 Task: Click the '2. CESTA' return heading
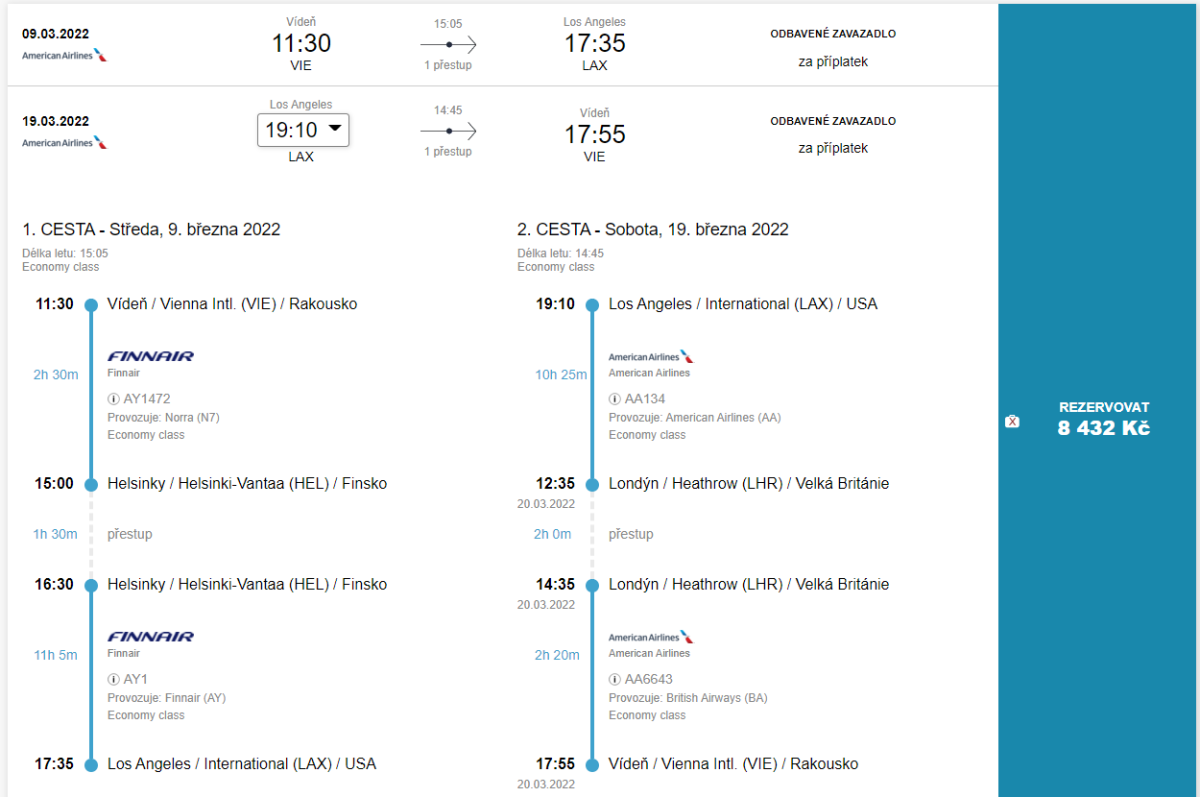click(x=652, y=230)
